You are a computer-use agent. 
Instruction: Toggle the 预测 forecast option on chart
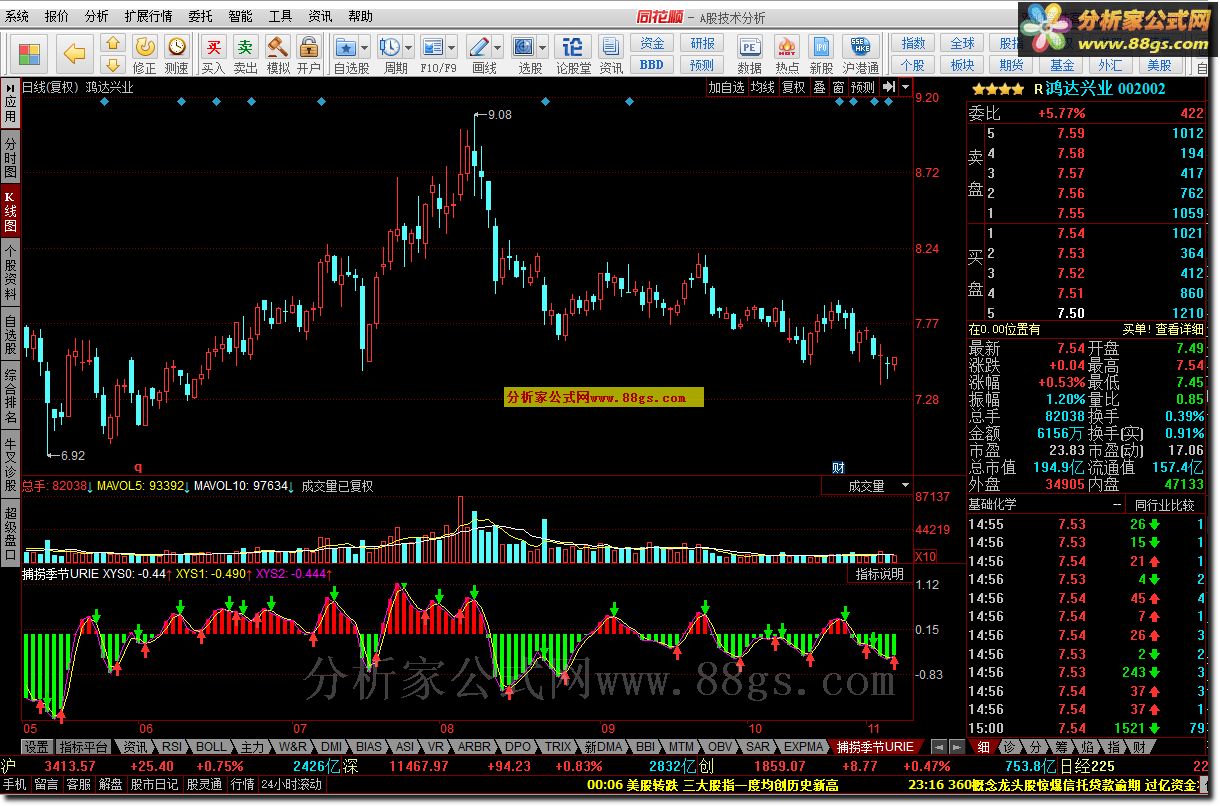point(863,87)
